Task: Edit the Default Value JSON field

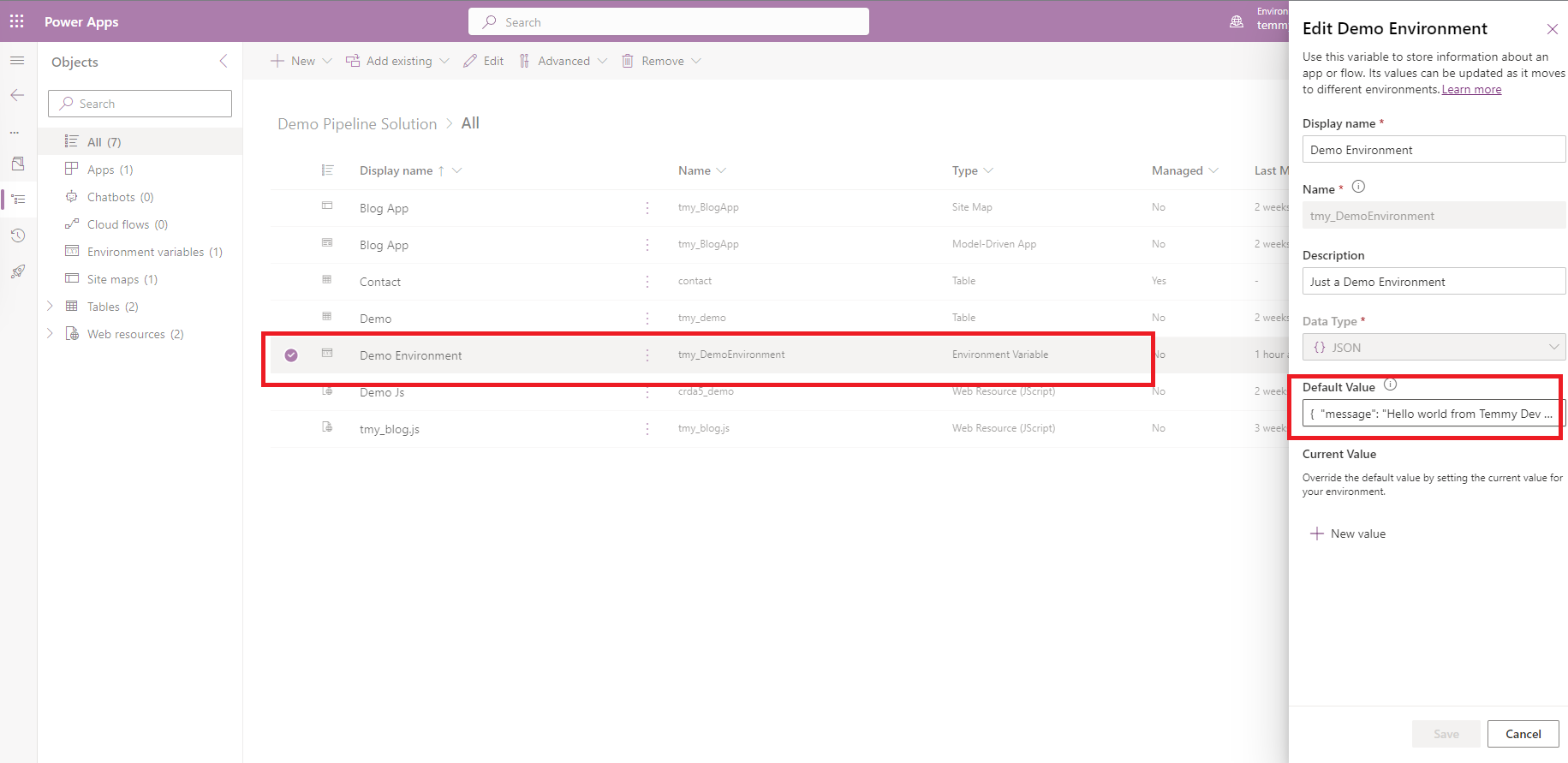Action: [1434, 414]
